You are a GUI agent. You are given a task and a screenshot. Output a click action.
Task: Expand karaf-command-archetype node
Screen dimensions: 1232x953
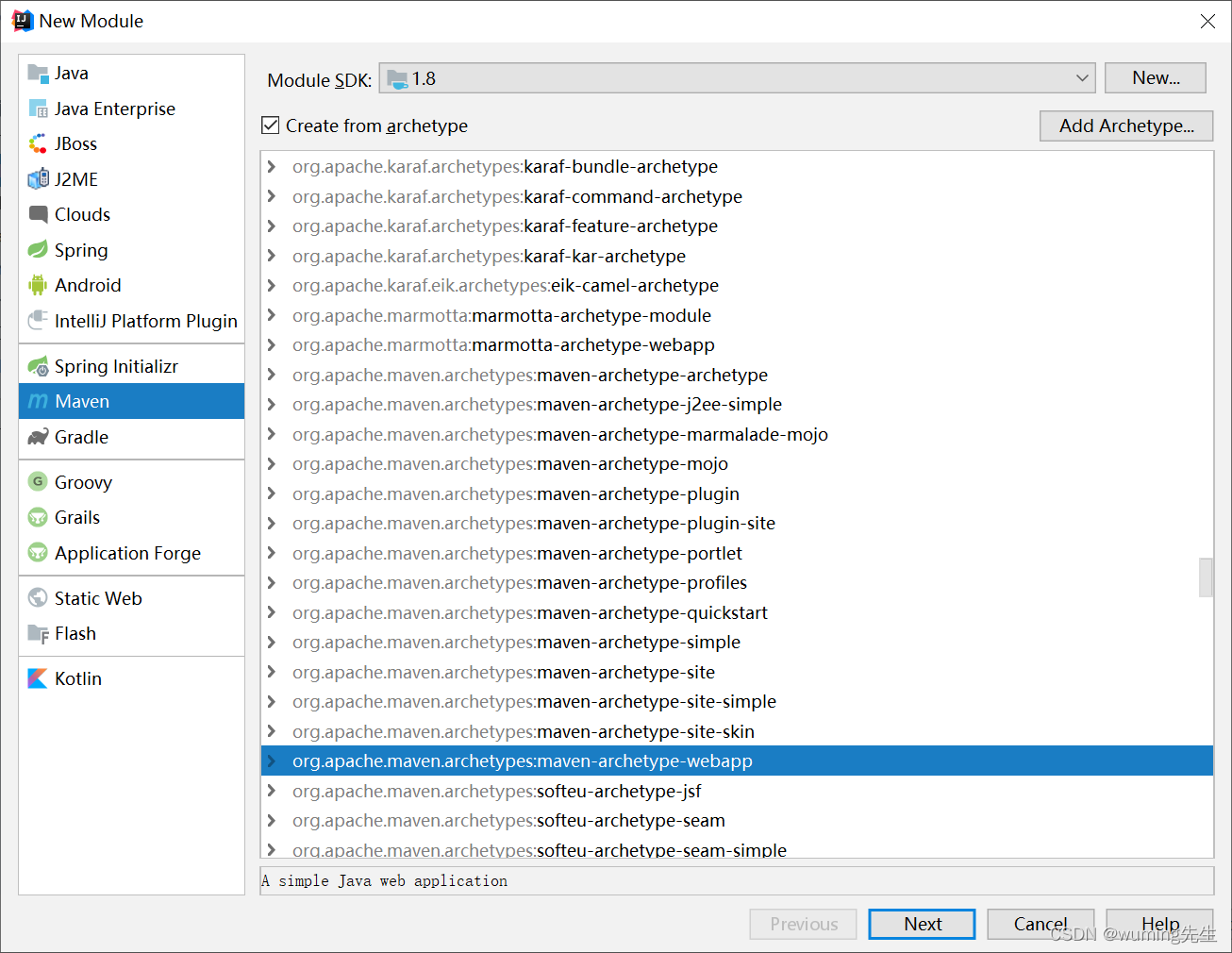pos(272,196)
